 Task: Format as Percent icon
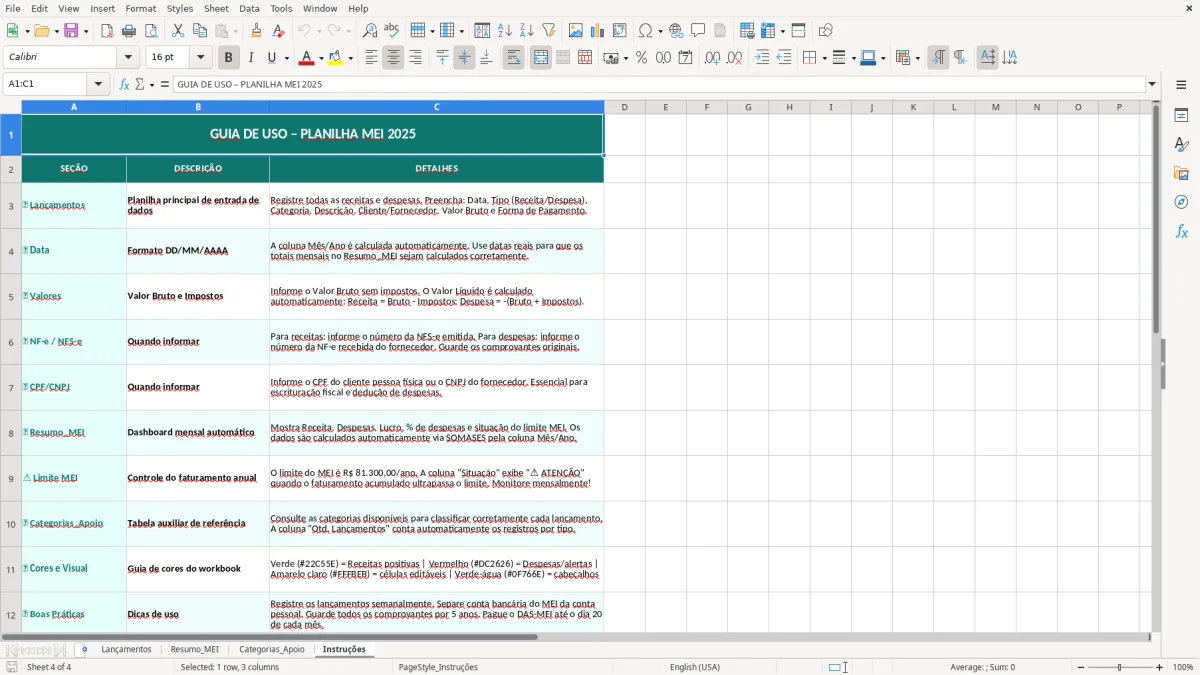(641, 58)
